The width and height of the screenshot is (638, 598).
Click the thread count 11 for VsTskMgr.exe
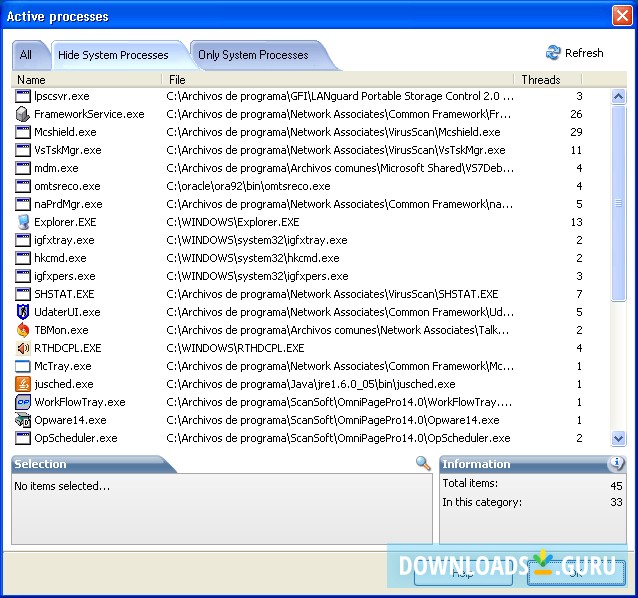pyautogui.click(x=576, y=150)
